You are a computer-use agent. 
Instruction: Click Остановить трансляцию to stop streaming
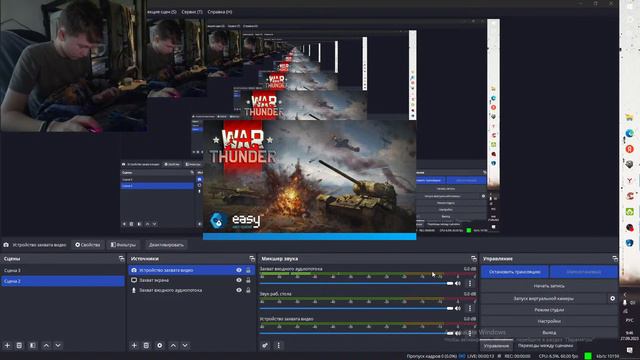tap(515, 272)
